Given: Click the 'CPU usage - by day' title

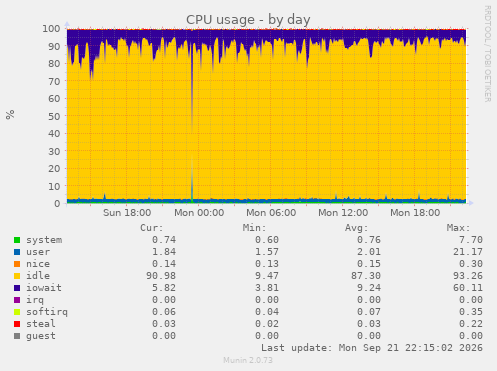Looking at the screenshot, I should coord(248,20).
